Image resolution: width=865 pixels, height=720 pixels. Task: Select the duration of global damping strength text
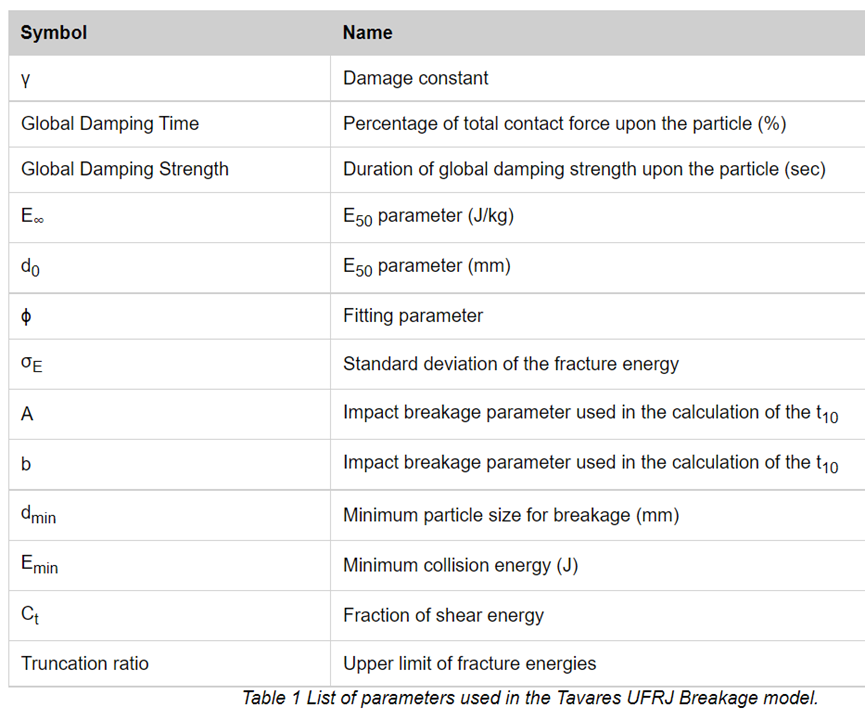pos(584,169)
